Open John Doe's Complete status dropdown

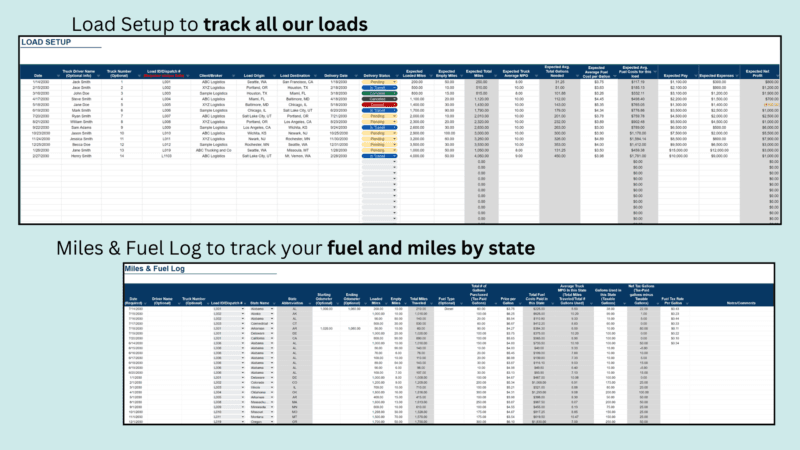[394, 93]
